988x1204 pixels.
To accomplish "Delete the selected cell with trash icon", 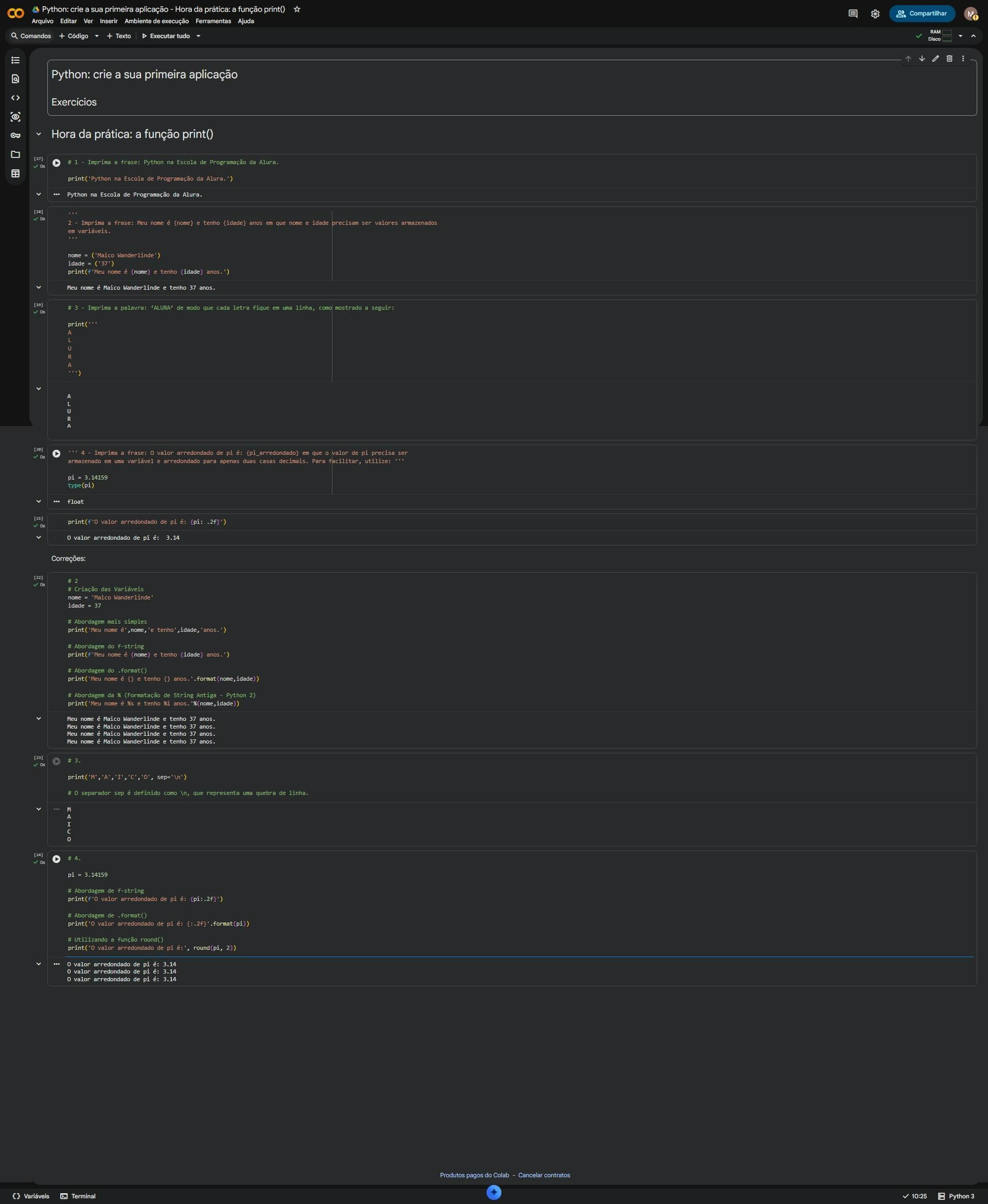I will [x=949, y=59].
